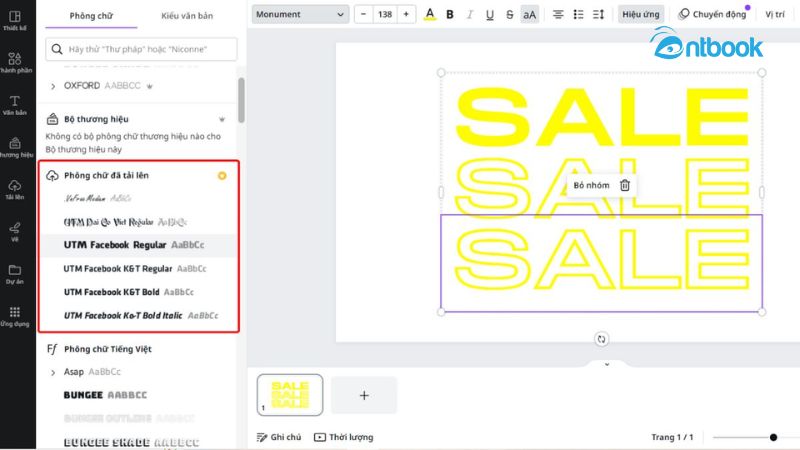Click the Bộ thương hiệu brand kit icon

[x=52, y=119]
